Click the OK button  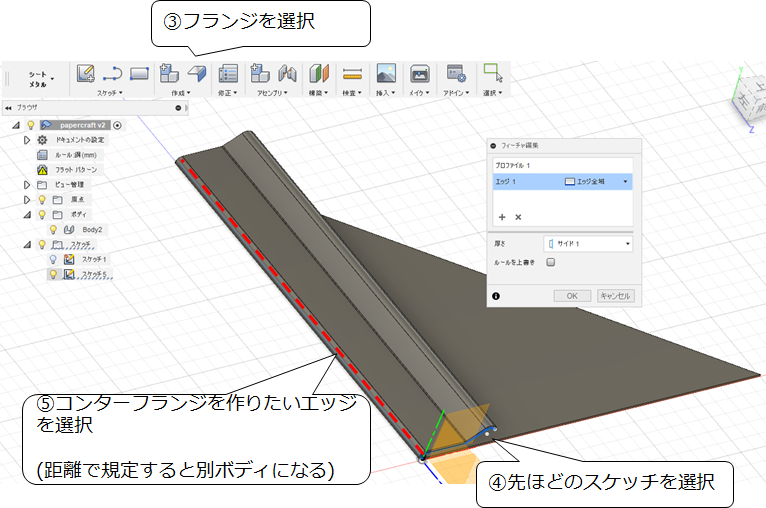click(x=572, y=296)
